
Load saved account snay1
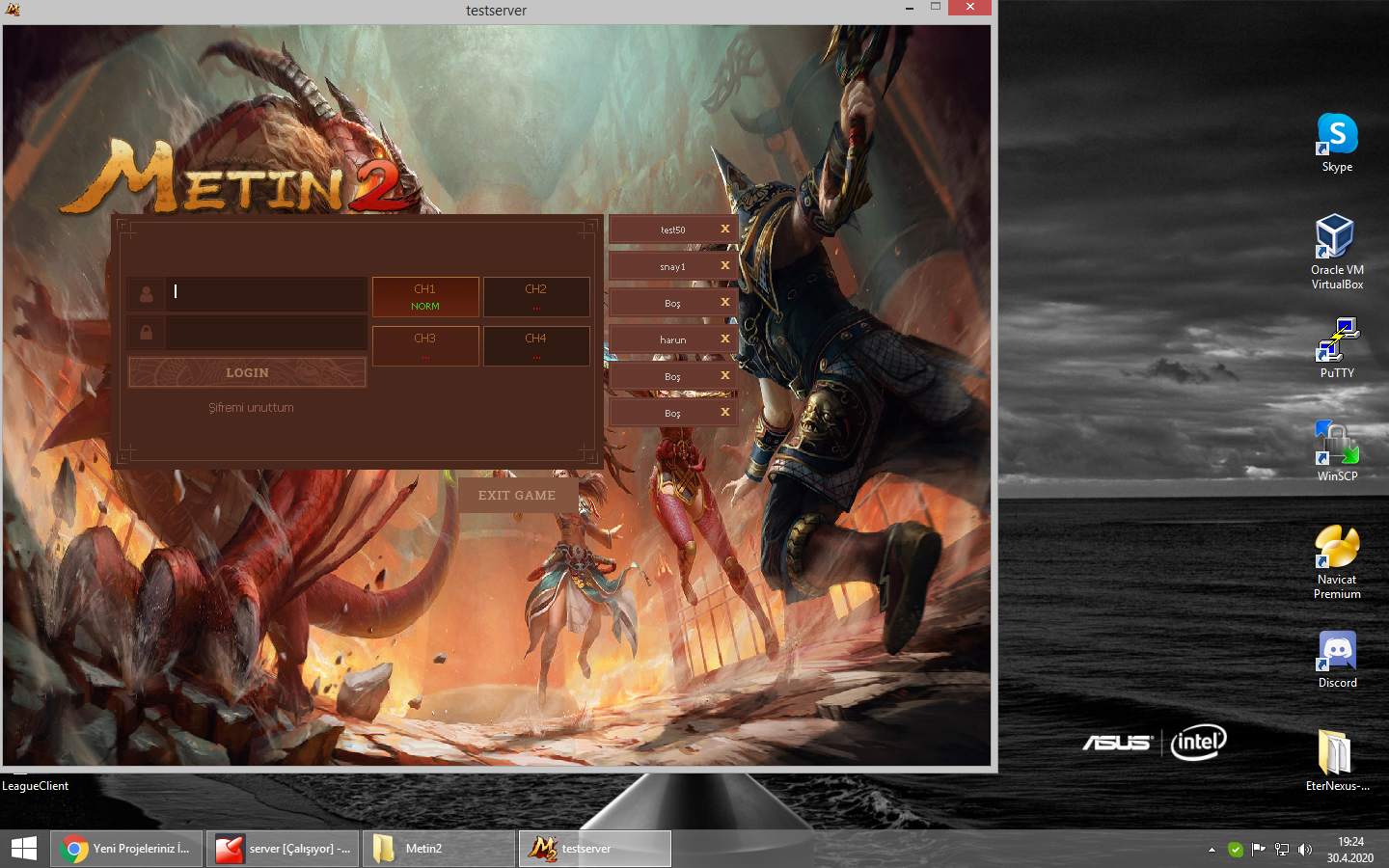(672, 266)
